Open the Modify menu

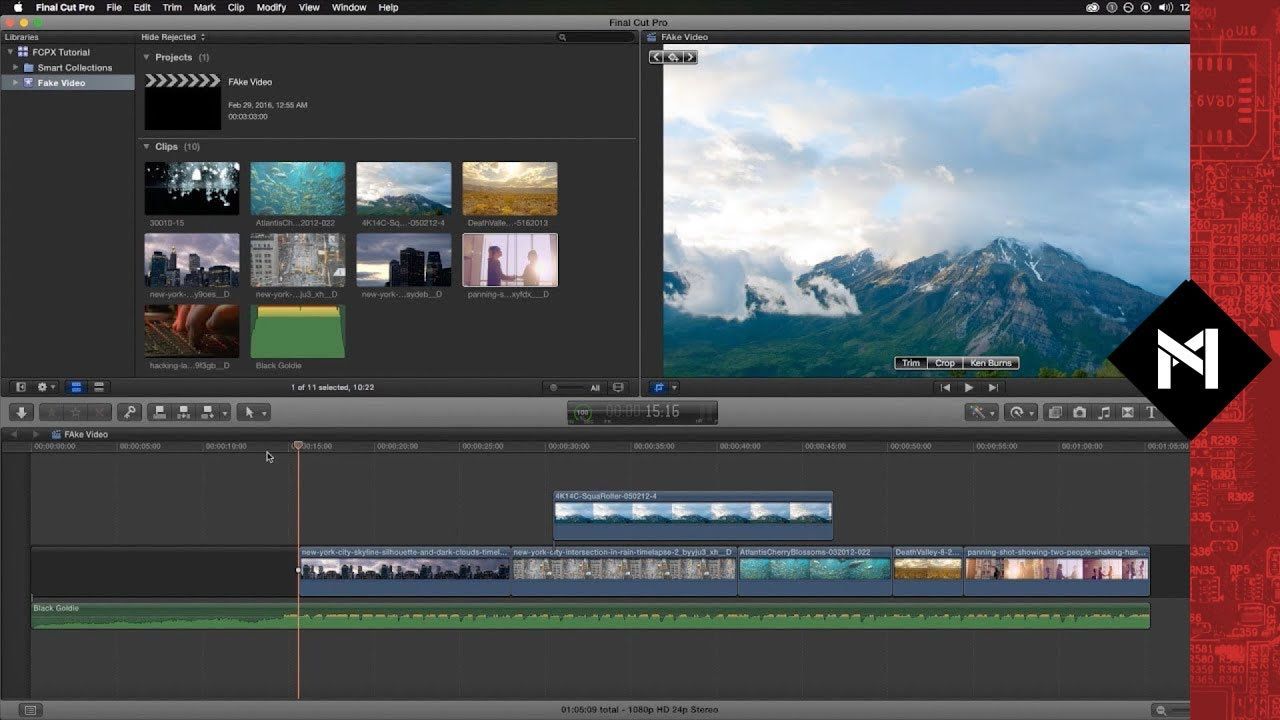270,7
